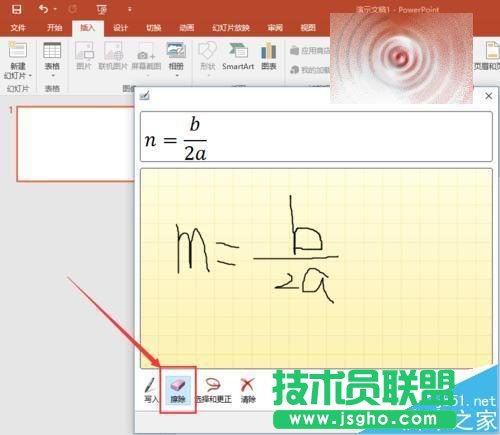Switch to the 开始 tab

point(54,28)
